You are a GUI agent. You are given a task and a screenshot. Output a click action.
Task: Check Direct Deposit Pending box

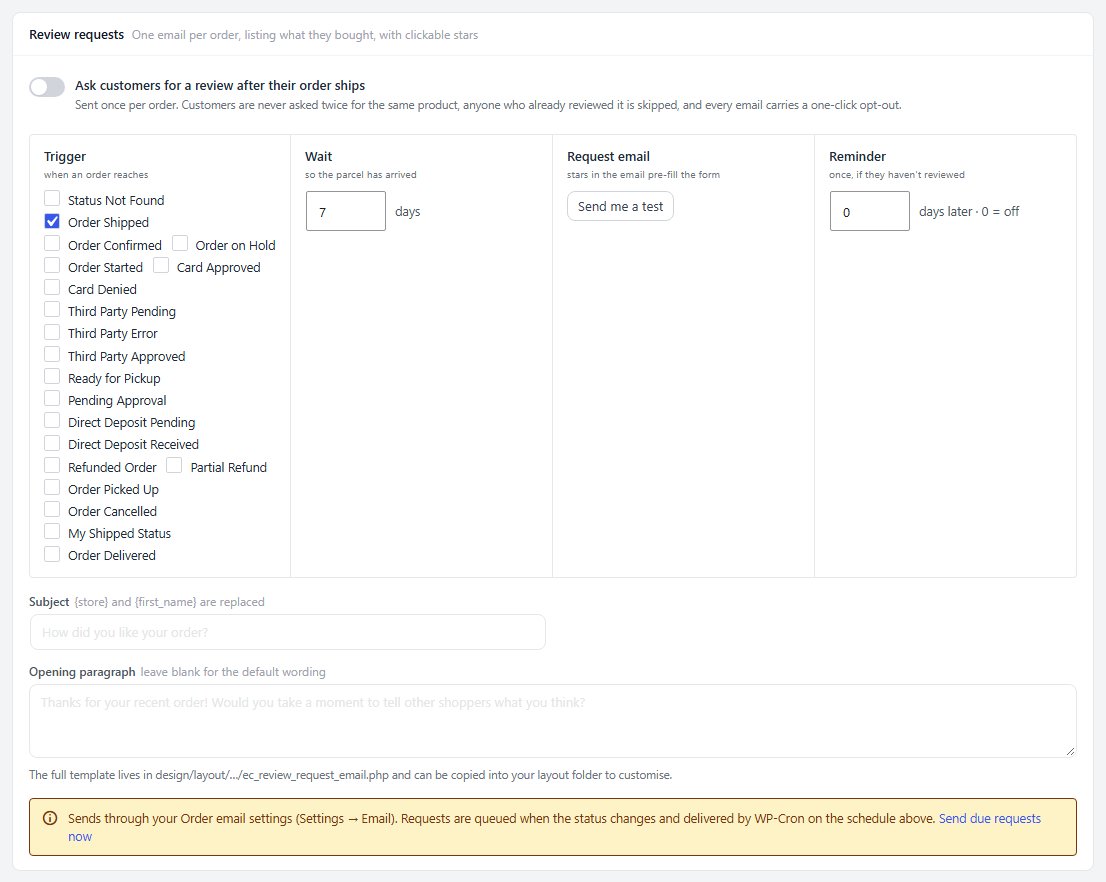click(x=52, y=421)
